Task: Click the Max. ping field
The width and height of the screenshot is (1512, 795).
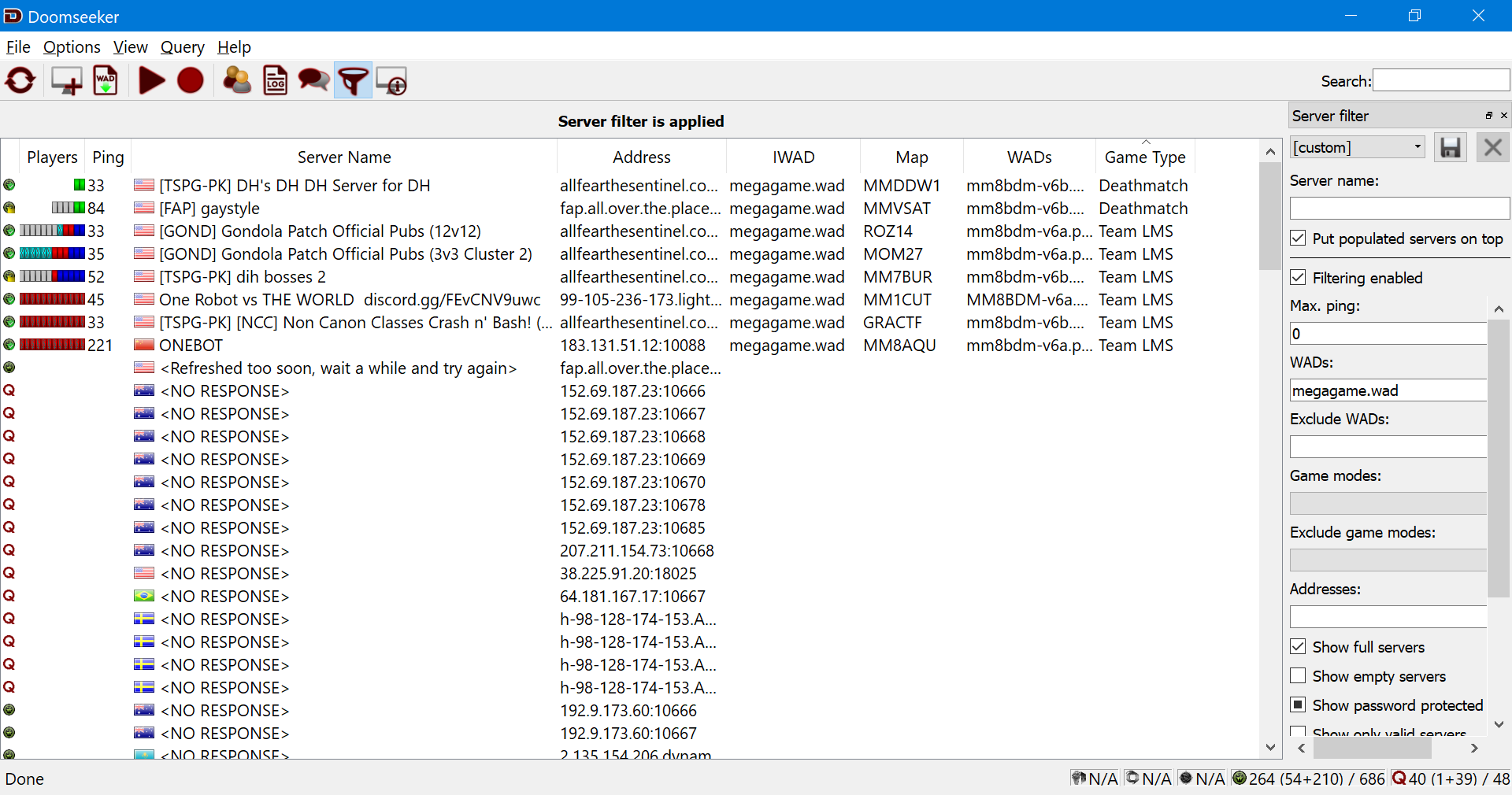Action: [x=1388, y=334]
